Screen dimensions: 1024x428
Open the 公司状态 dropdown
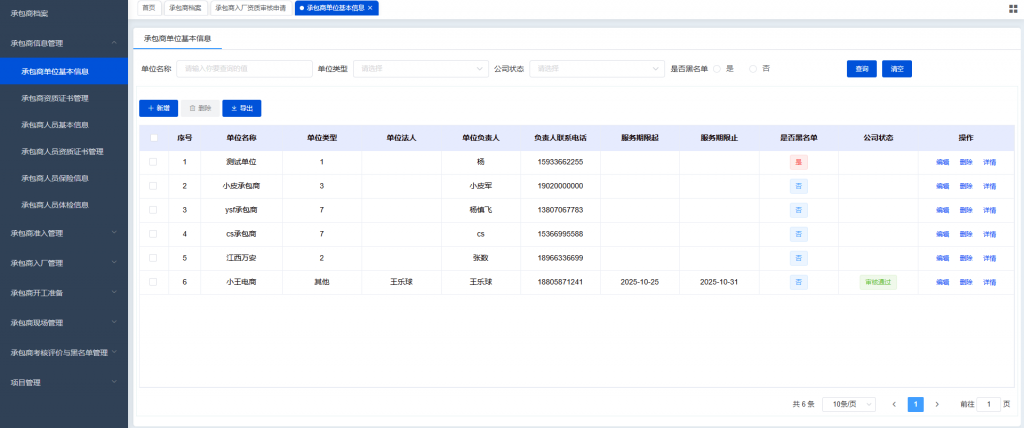[596, 69]
